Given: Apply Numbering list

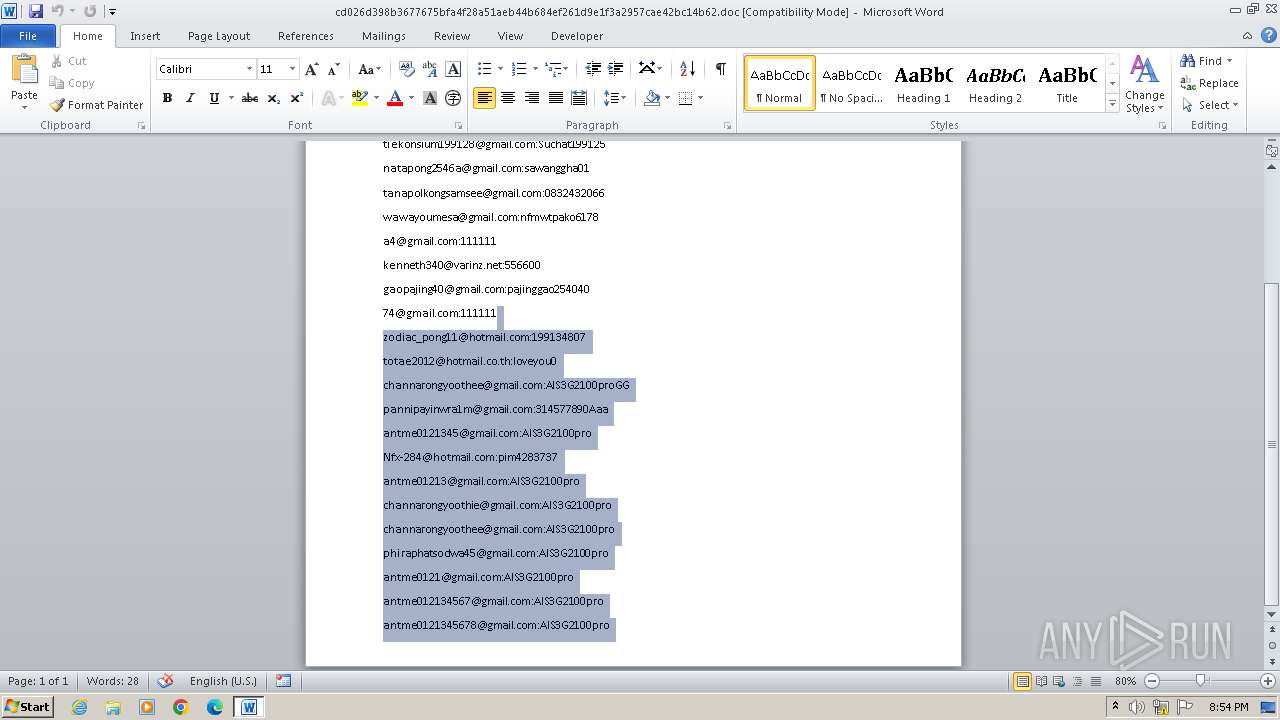Looking at the screenshot, I should (x=519, y=69).
